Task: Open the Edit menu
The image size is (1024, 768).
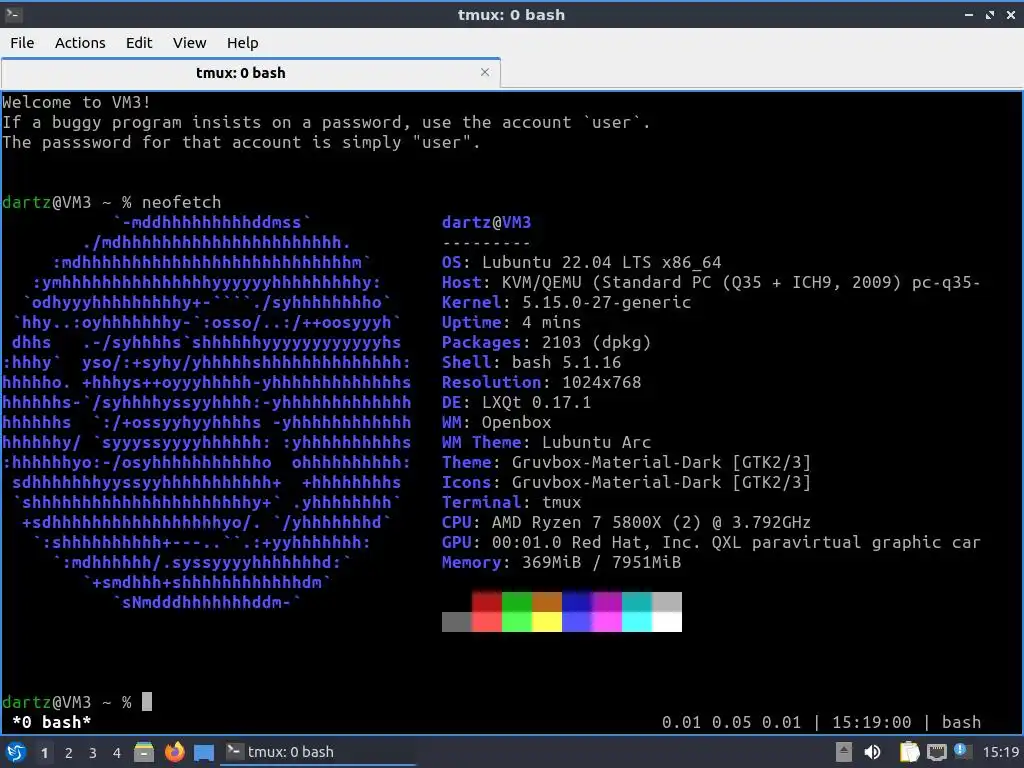Action: tap(138, 43)
